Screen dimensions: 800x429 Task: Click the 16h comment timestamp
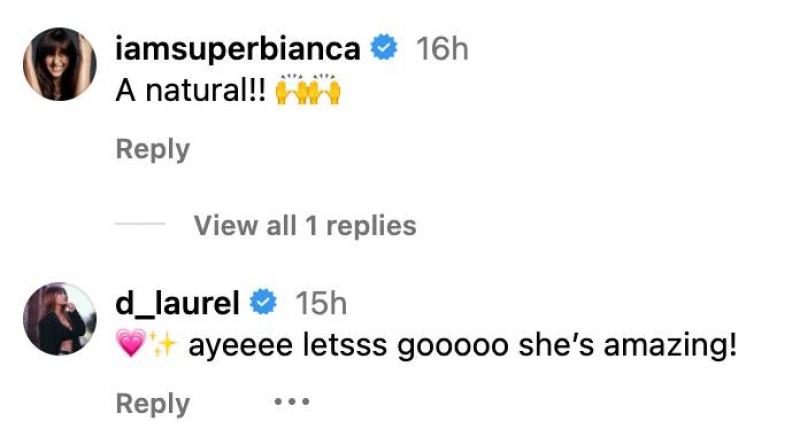442,48
